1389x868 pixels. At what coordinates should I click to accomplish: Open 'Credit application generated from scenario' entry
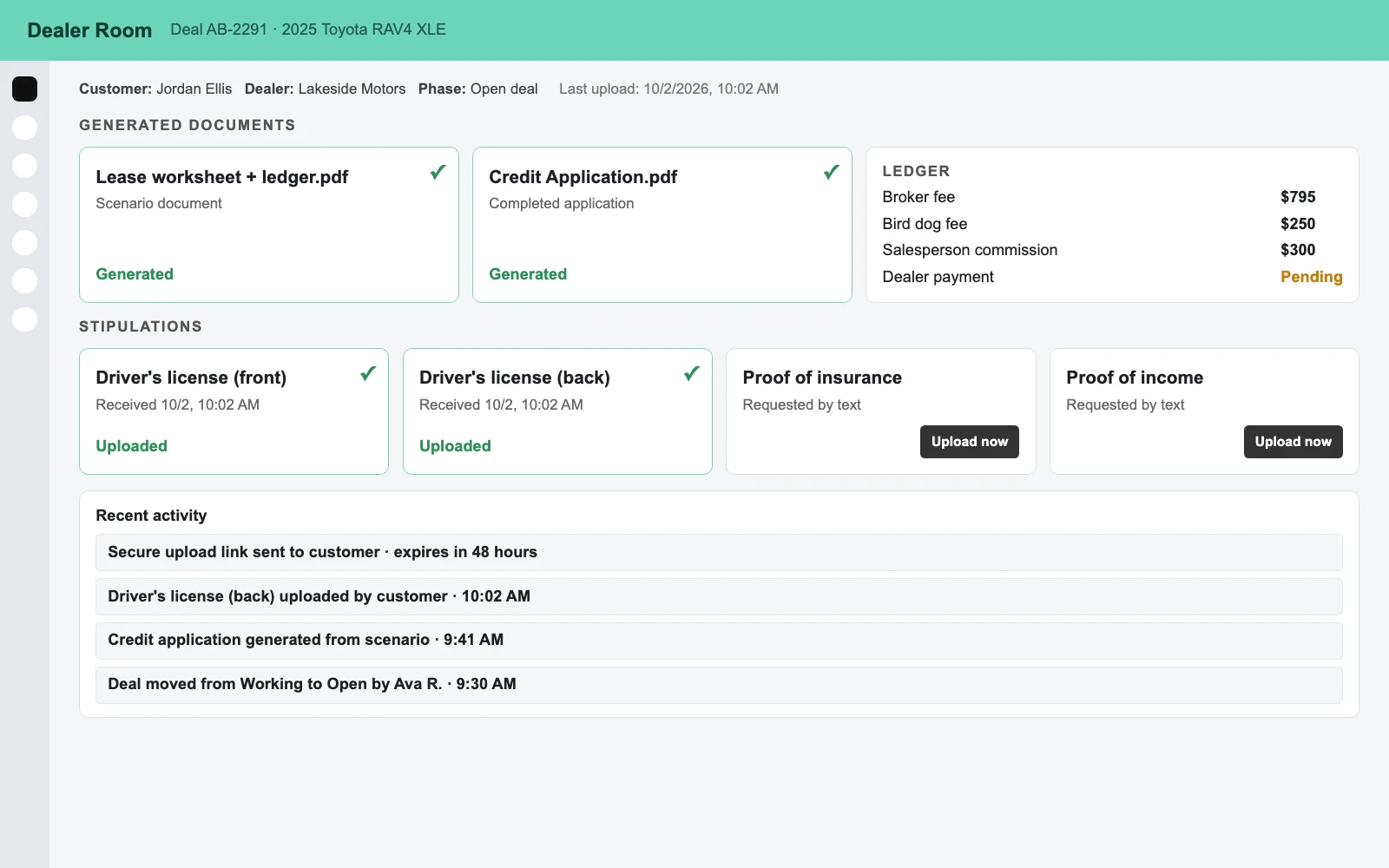click(x=719, y=640)
